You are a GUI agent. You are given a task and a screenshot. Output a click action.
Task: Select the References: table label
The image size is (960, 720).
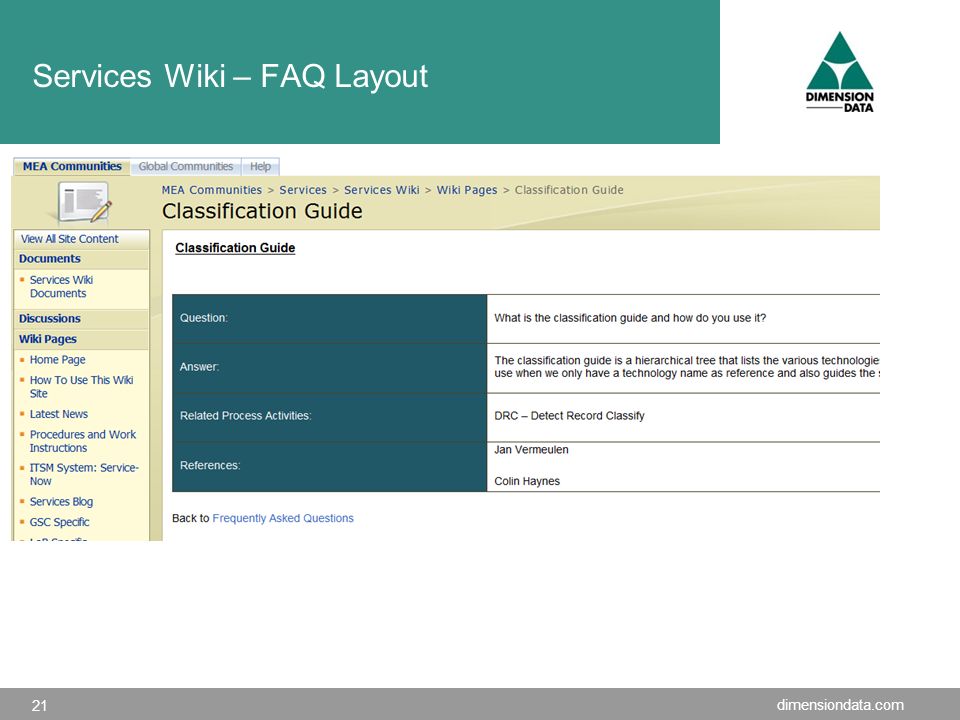tap(210, 465)
